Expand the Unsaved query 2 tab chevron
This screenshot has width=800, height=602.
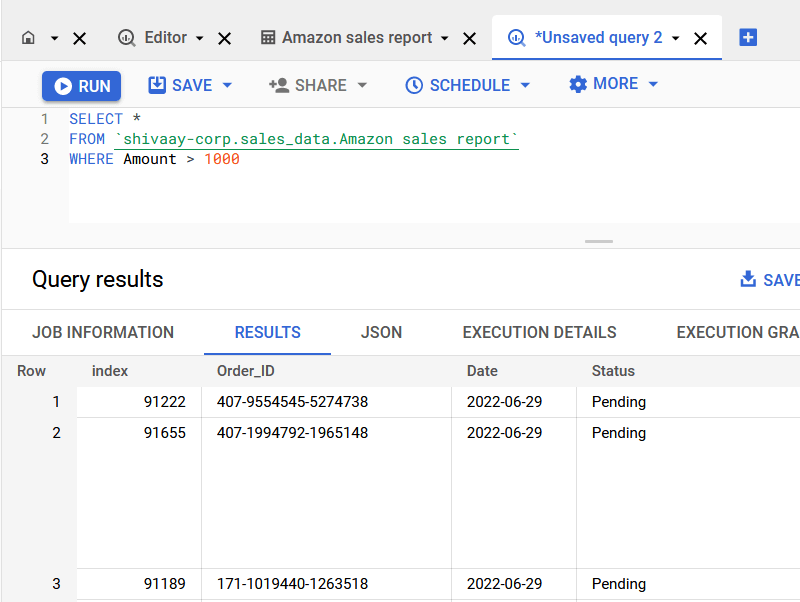tap(675, 37)
